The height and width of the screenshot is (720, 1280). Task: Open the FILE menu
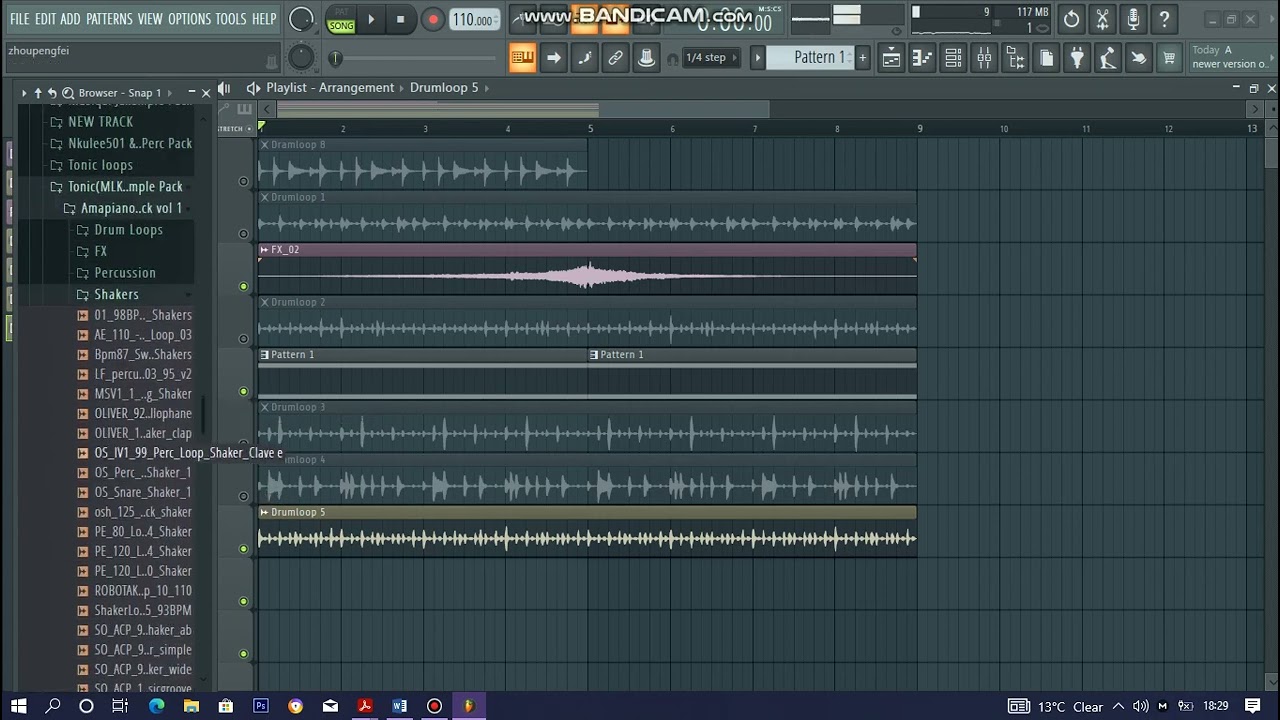(x=19, y=19)
